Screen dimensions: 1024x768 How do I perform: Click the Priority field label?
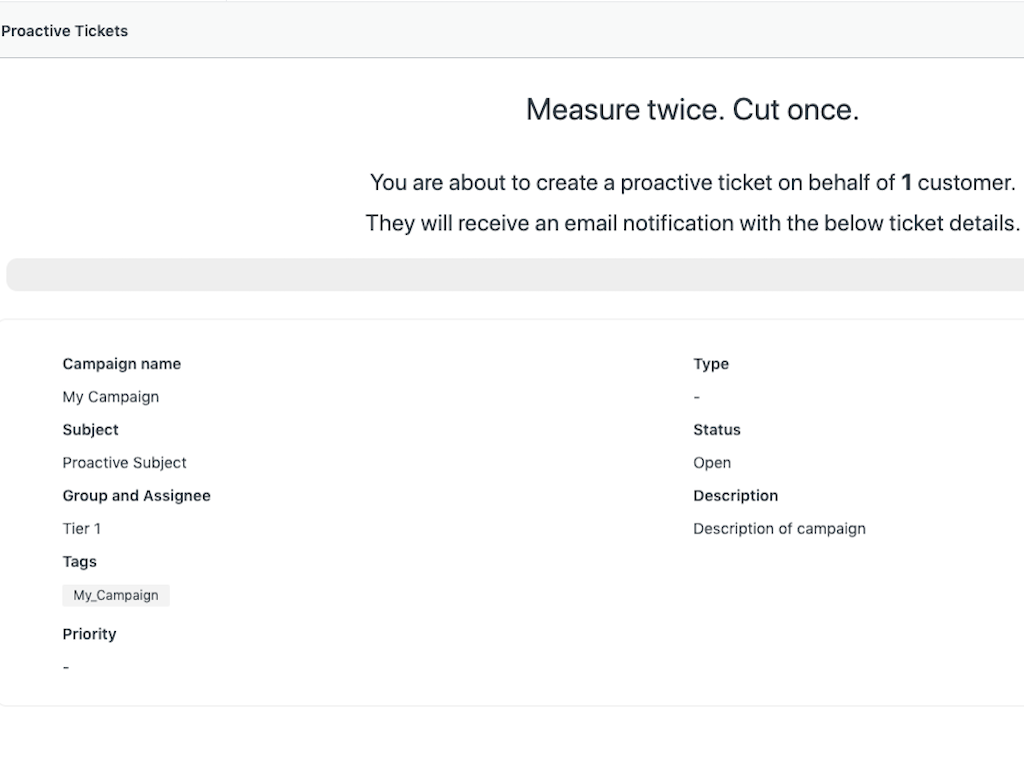(90, 634)
